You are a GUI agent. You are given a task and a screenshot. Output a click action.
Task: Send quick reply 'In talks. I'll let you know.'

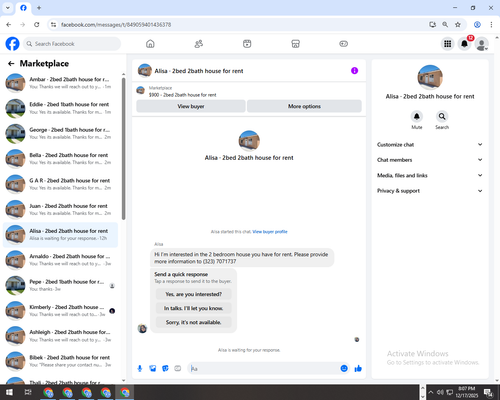coord(193,308)
